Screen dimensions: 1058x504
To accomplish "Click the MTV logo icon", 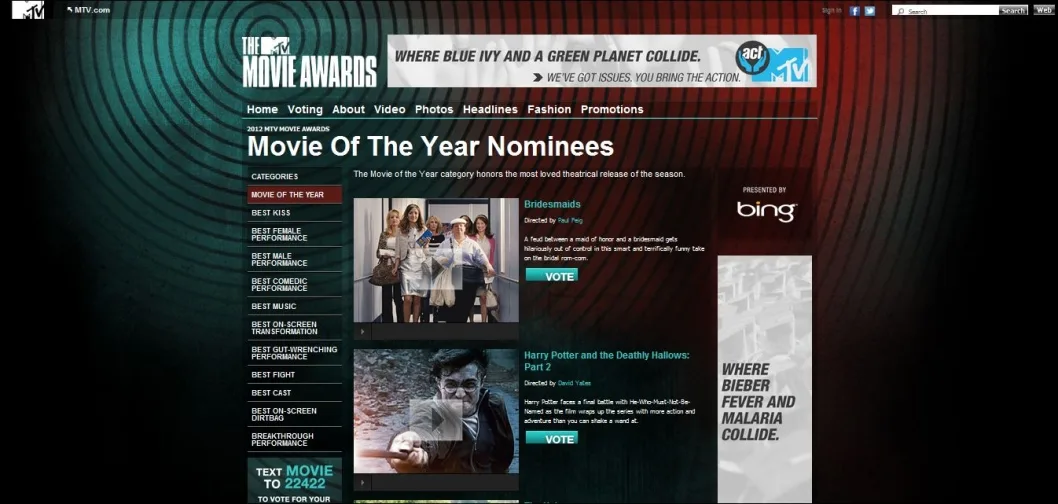I will [x=28, y=10].
